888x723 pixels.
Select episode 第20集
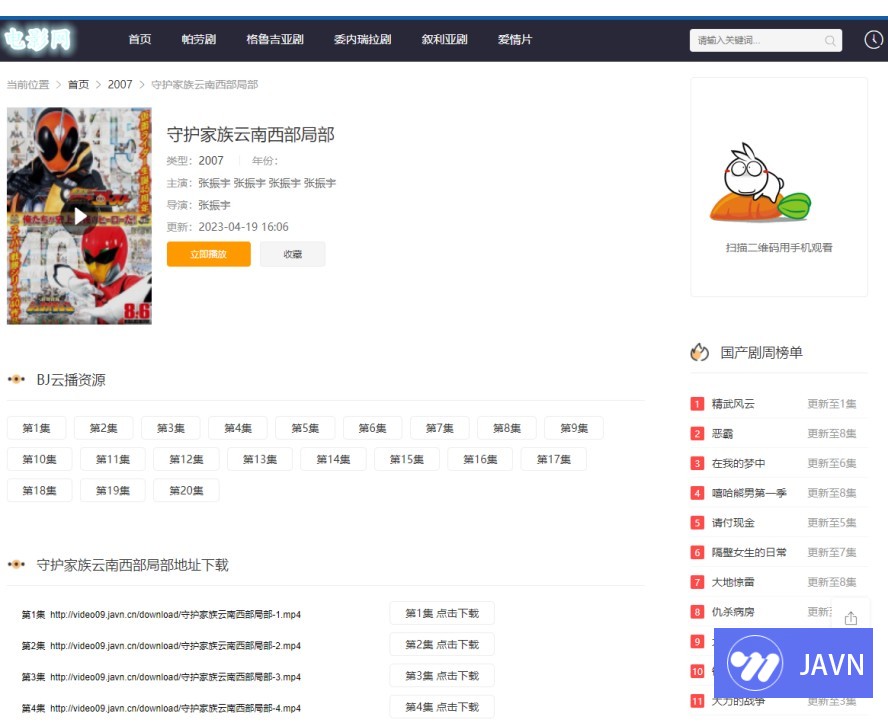click(186, 490)
